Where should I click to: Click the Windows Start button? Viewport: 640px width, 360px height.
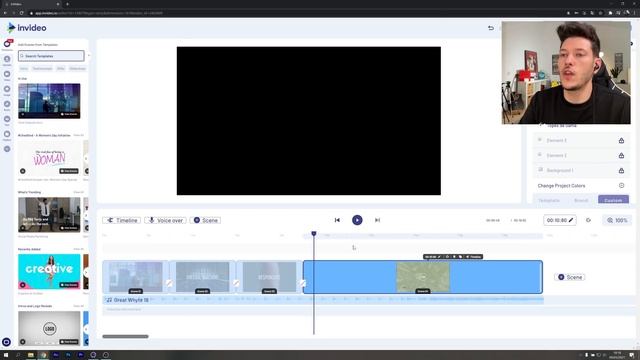[6, 355]
